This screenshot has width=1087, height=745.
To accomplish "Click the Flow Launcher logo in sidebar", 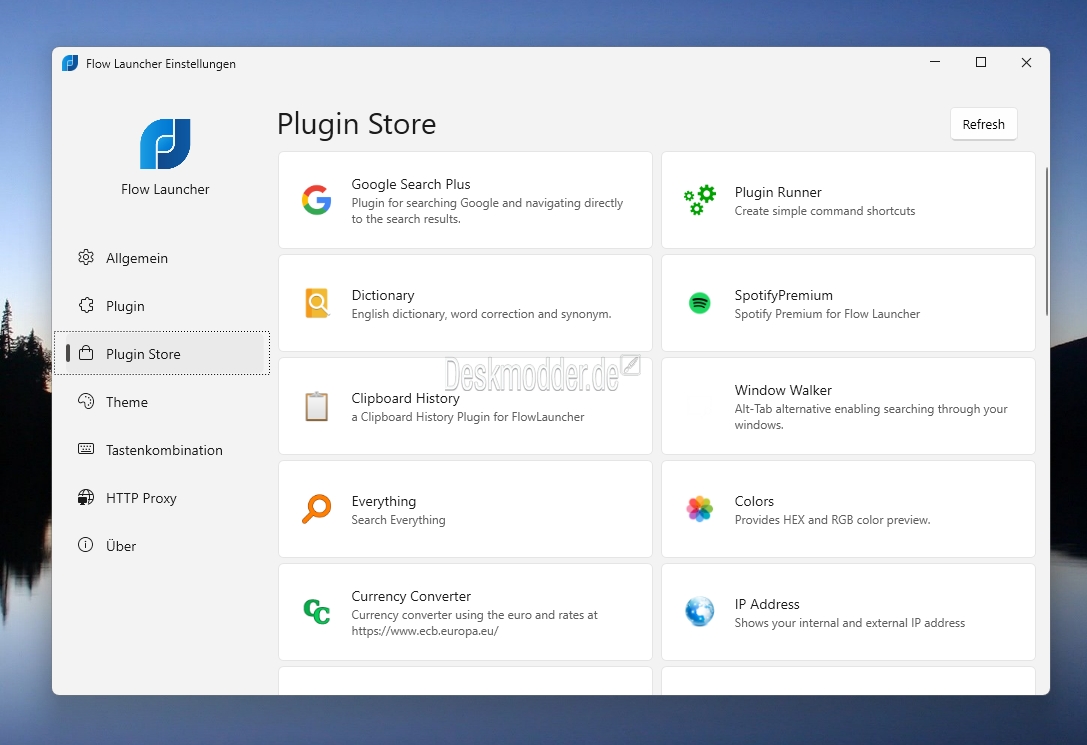I will pyautogui.click(x=165, y=143).
